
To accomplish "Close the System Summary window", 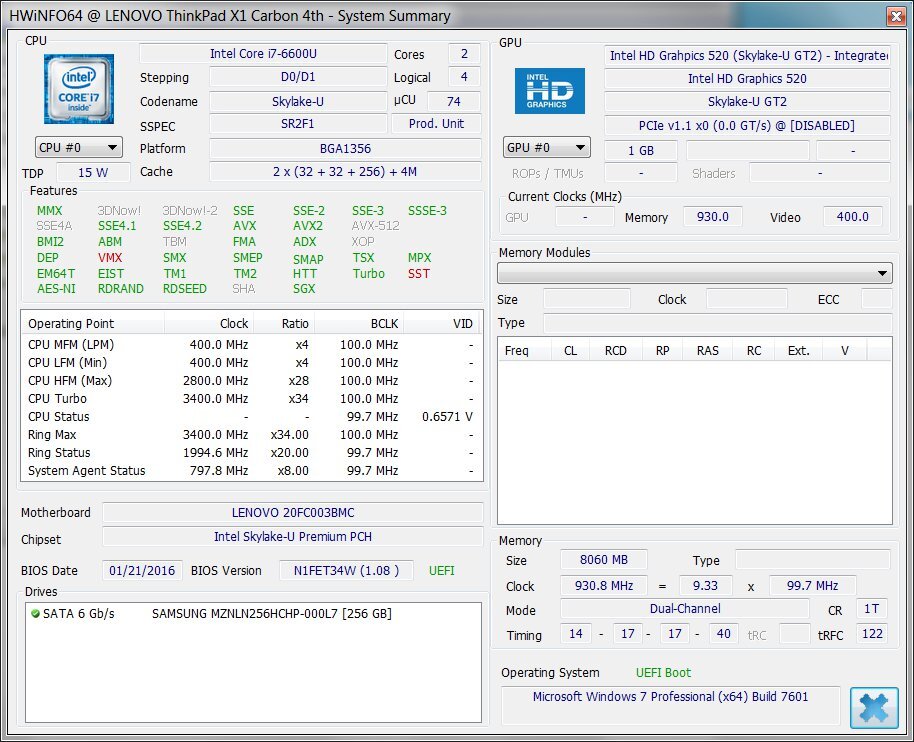I will [894, 15].
